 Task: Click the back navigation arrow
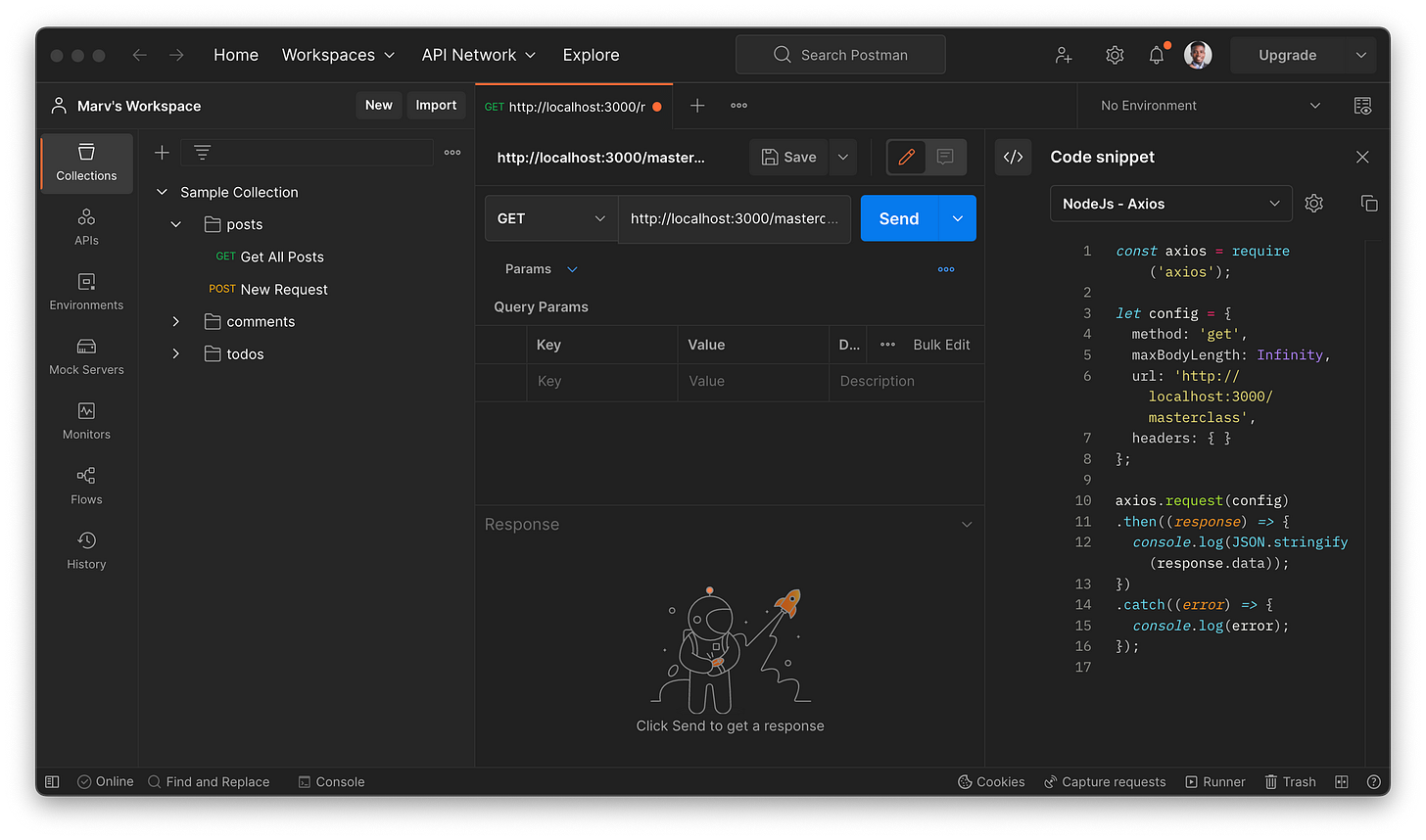click(x=139, y=55)
